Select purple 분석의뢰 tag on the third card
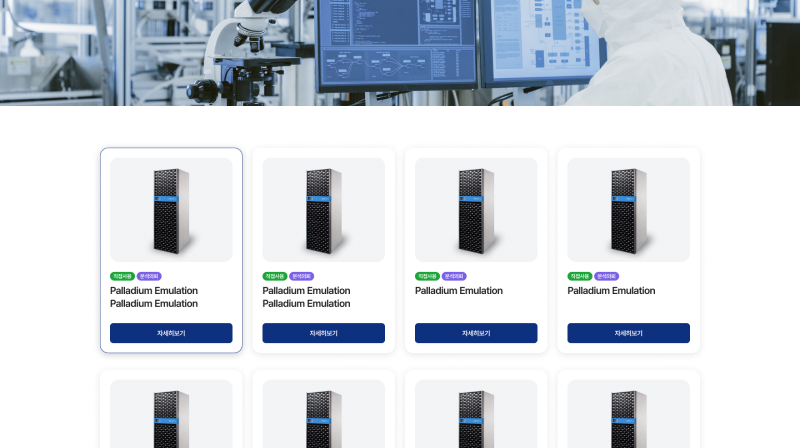This screenshot has width=800, height=448. click(x=454, y=276)
